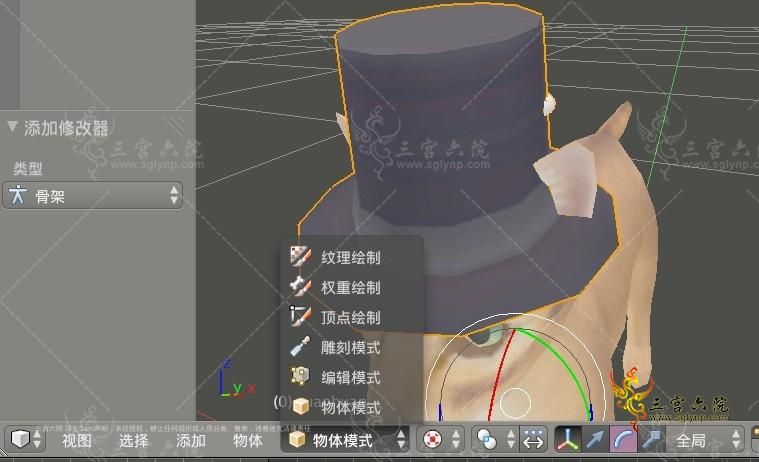Viewport: 759px width, 462px height.
Task: Click the weight paint icon
Action: (301, 286)
